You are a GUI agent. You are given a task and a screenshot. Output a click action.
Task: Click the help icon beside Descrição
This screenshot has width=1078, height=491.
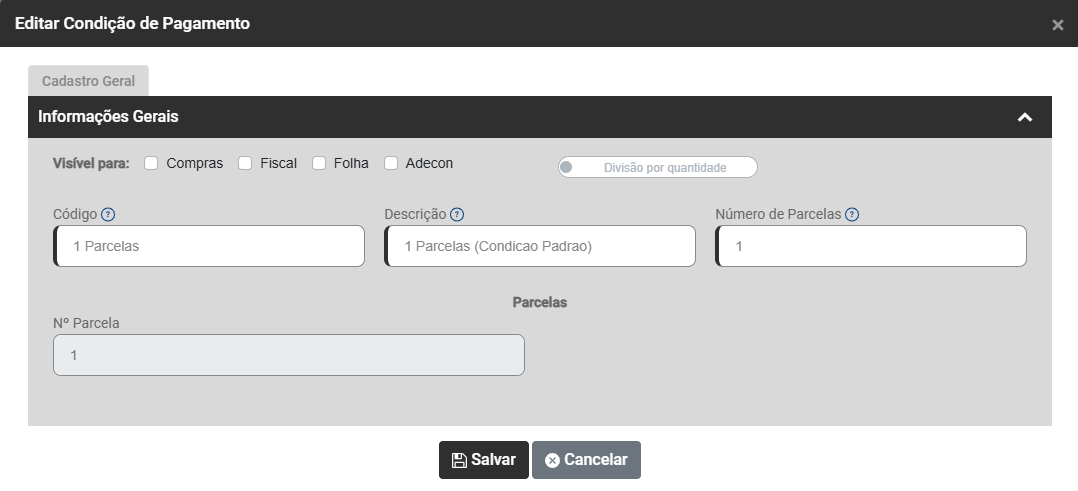click(x=457, y=214)
